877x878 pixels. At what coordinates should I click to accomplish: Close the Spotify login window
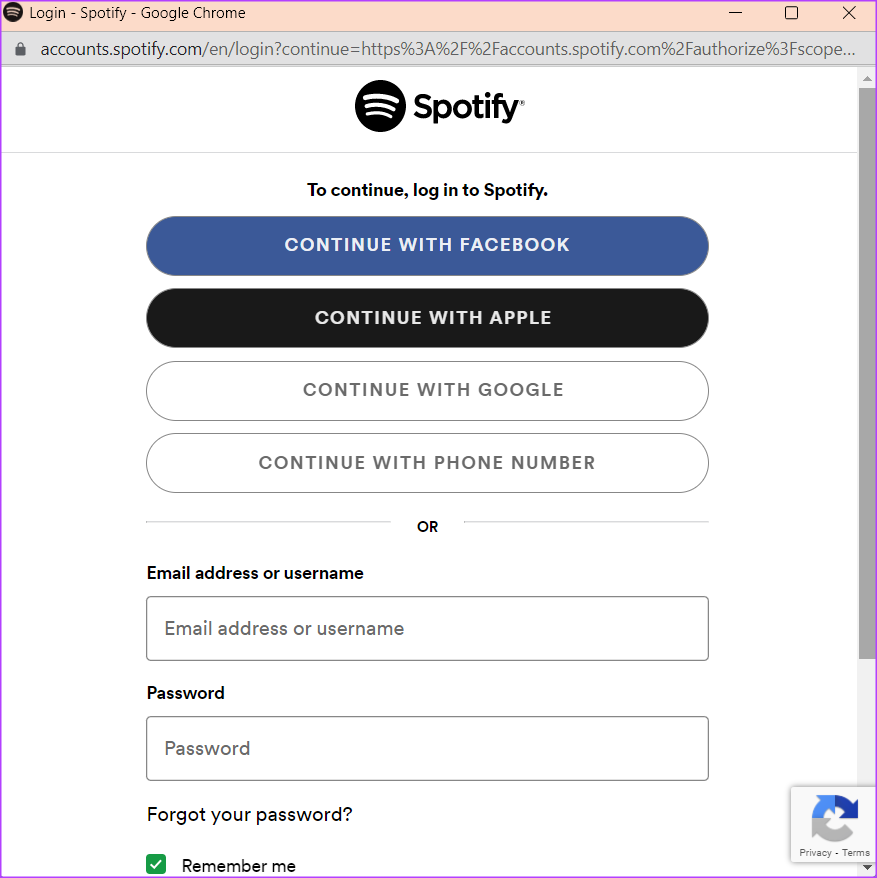point(848,13)
